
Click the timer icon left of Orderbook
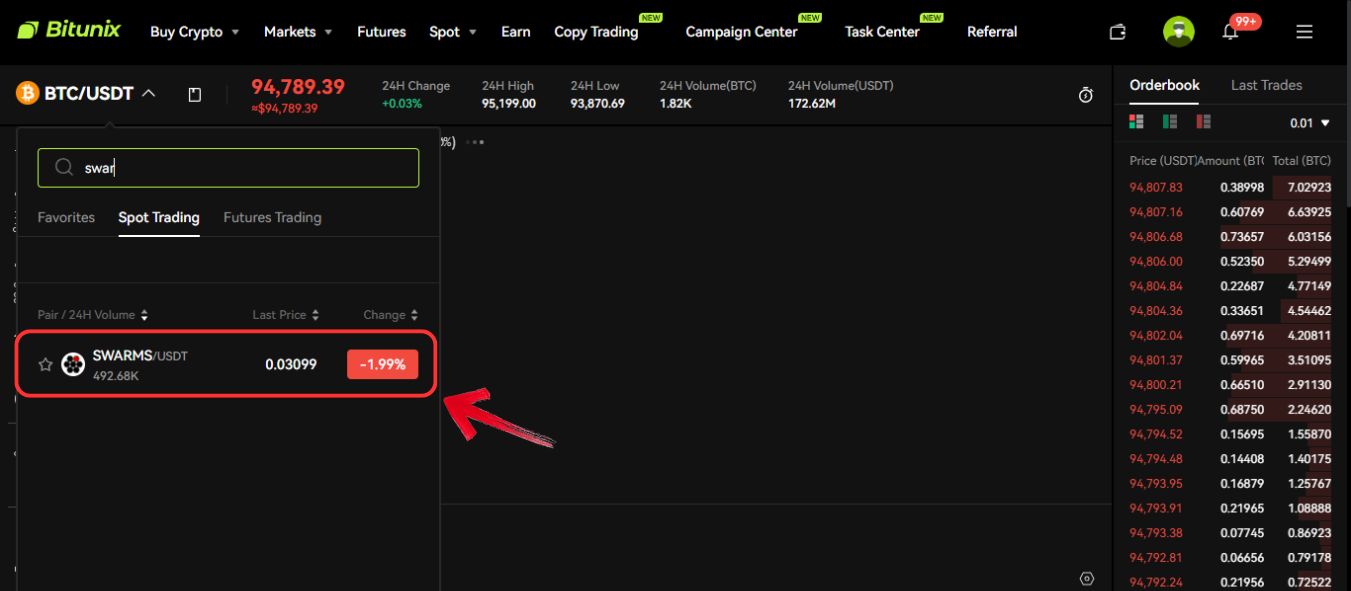[x=1086, y=95]
